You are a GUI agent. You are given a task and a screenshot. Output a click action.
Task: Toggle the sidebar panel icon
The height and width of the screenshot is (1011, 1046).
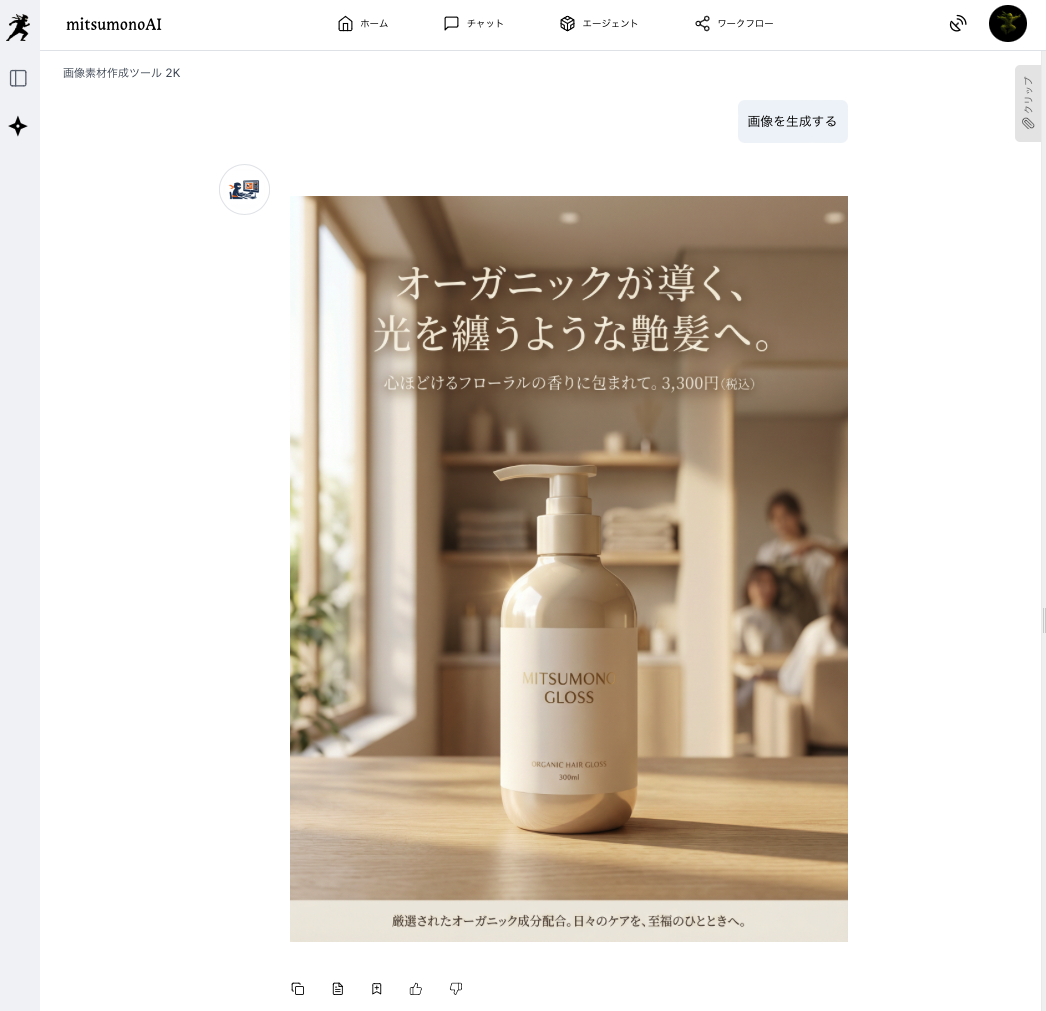click(x=18, y=78)
